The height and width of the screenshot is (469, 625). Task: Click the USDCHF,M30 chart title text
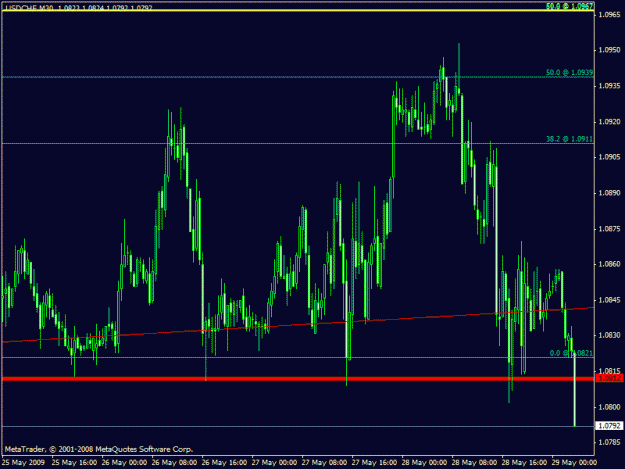tap(79, 7)
